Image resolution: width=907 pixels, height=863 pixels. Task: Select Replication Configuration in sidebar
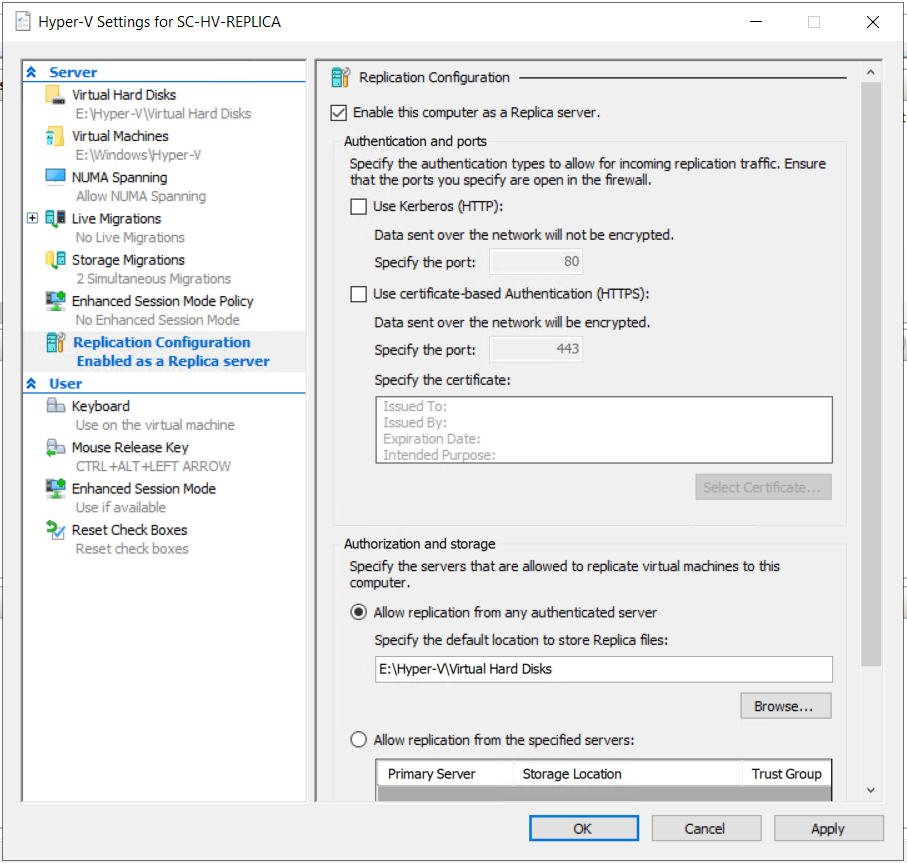pos(162,342)
